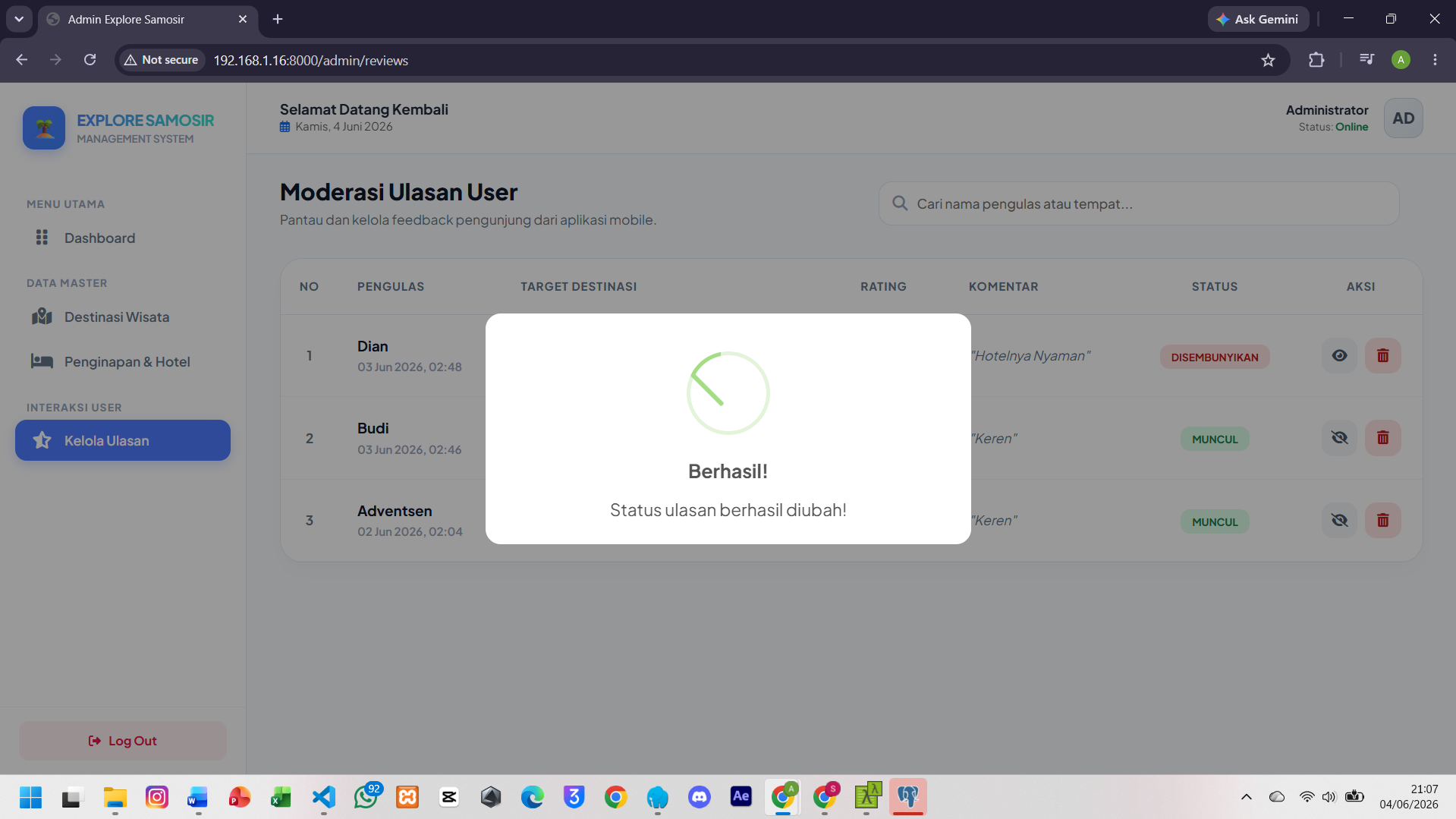Open a new browser tab
1456x819 pixels.
(278, 19)
